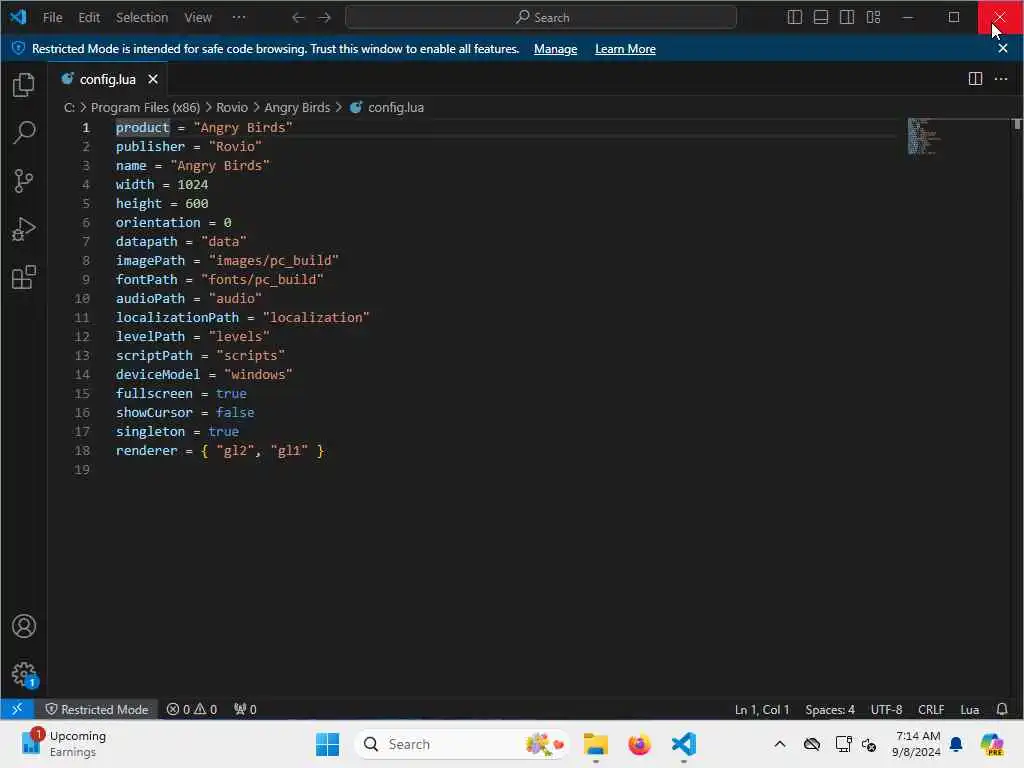Dismiss the Restricted Mode banner

click(1003, 48)
